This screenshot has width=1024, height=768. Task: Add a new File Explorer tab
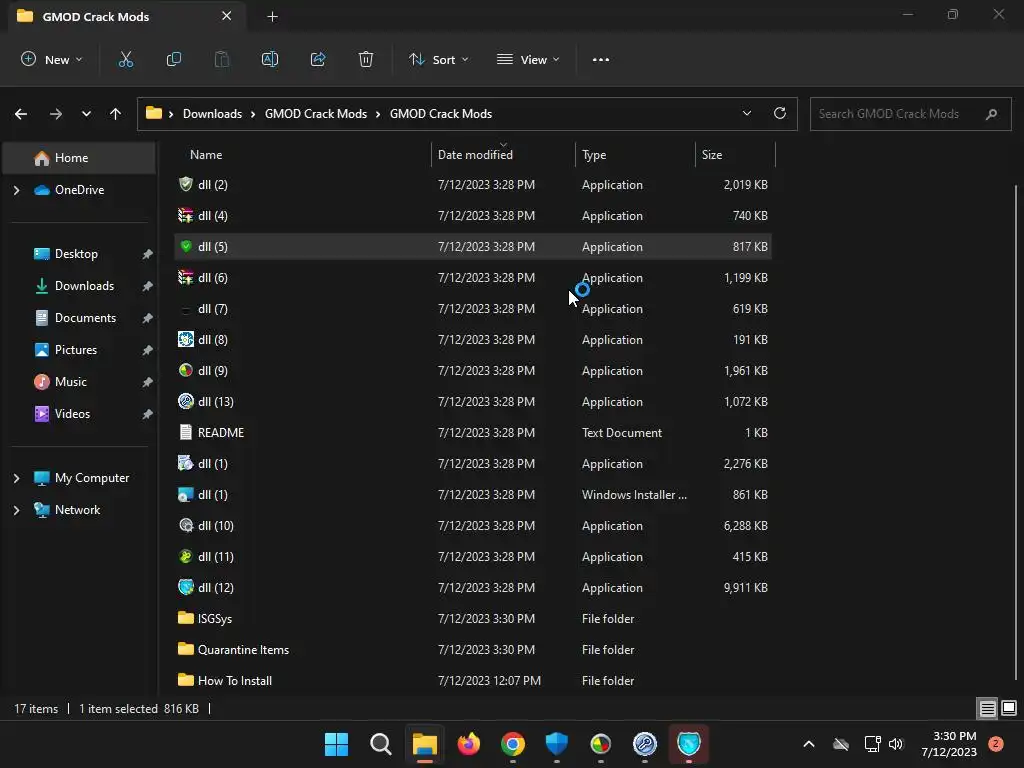pos(272,17)
